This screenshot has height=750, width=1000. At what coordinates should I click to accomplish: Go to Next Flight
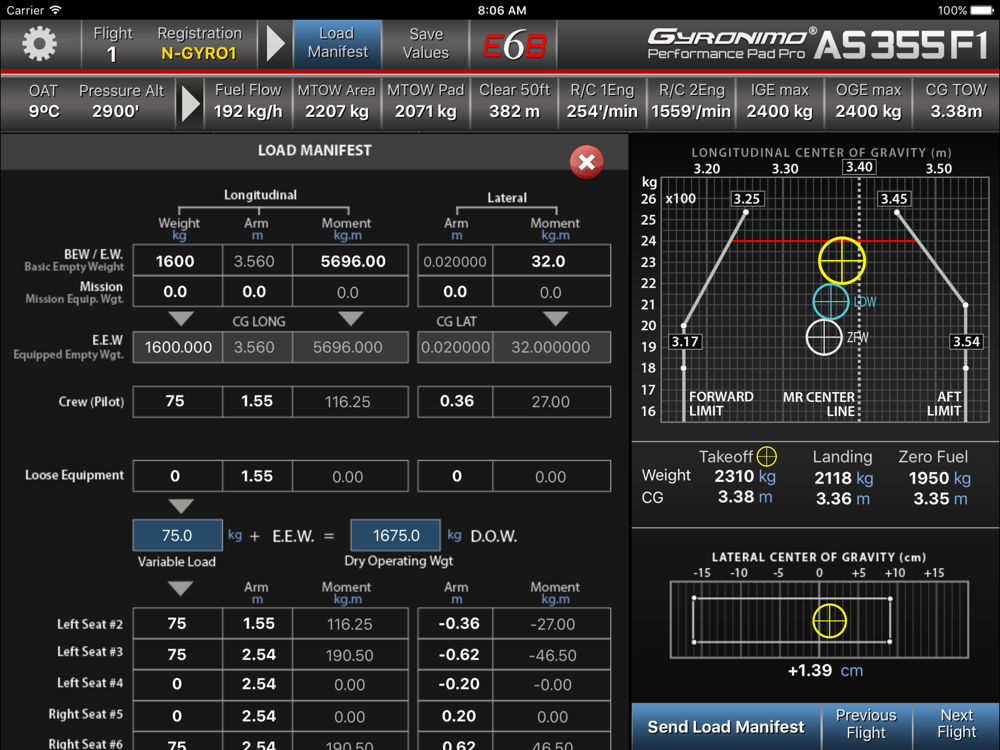957,724
